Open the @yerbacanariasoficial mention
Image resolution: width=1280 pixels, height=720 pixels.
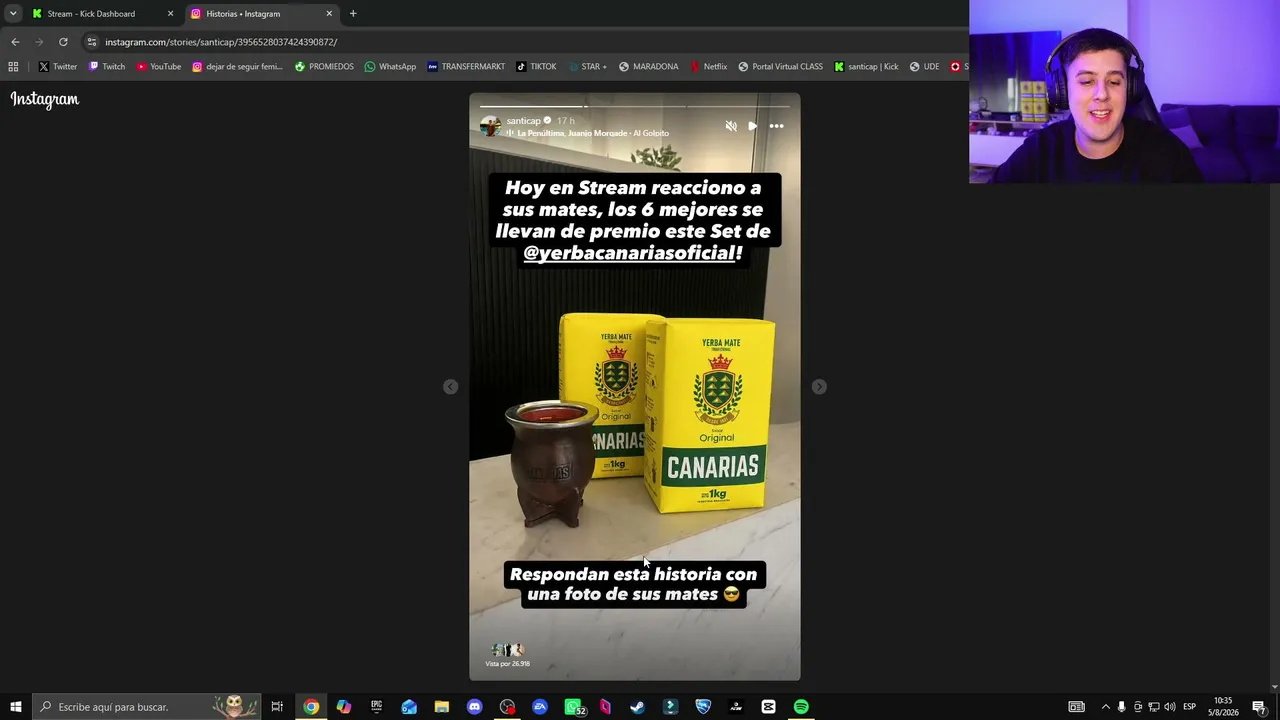[630, 253]
